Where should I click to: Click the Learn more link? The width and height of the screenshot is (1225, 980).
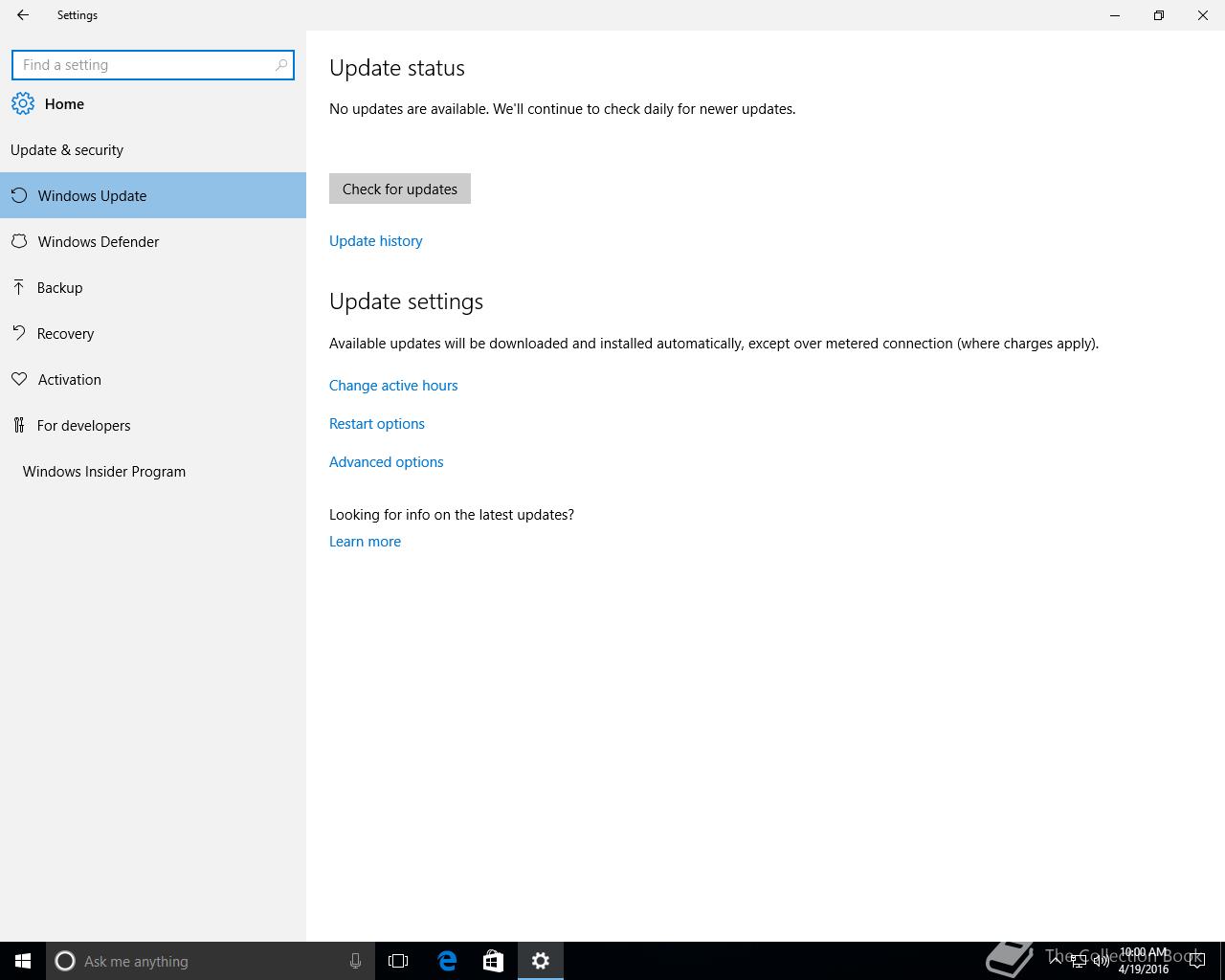366,542
